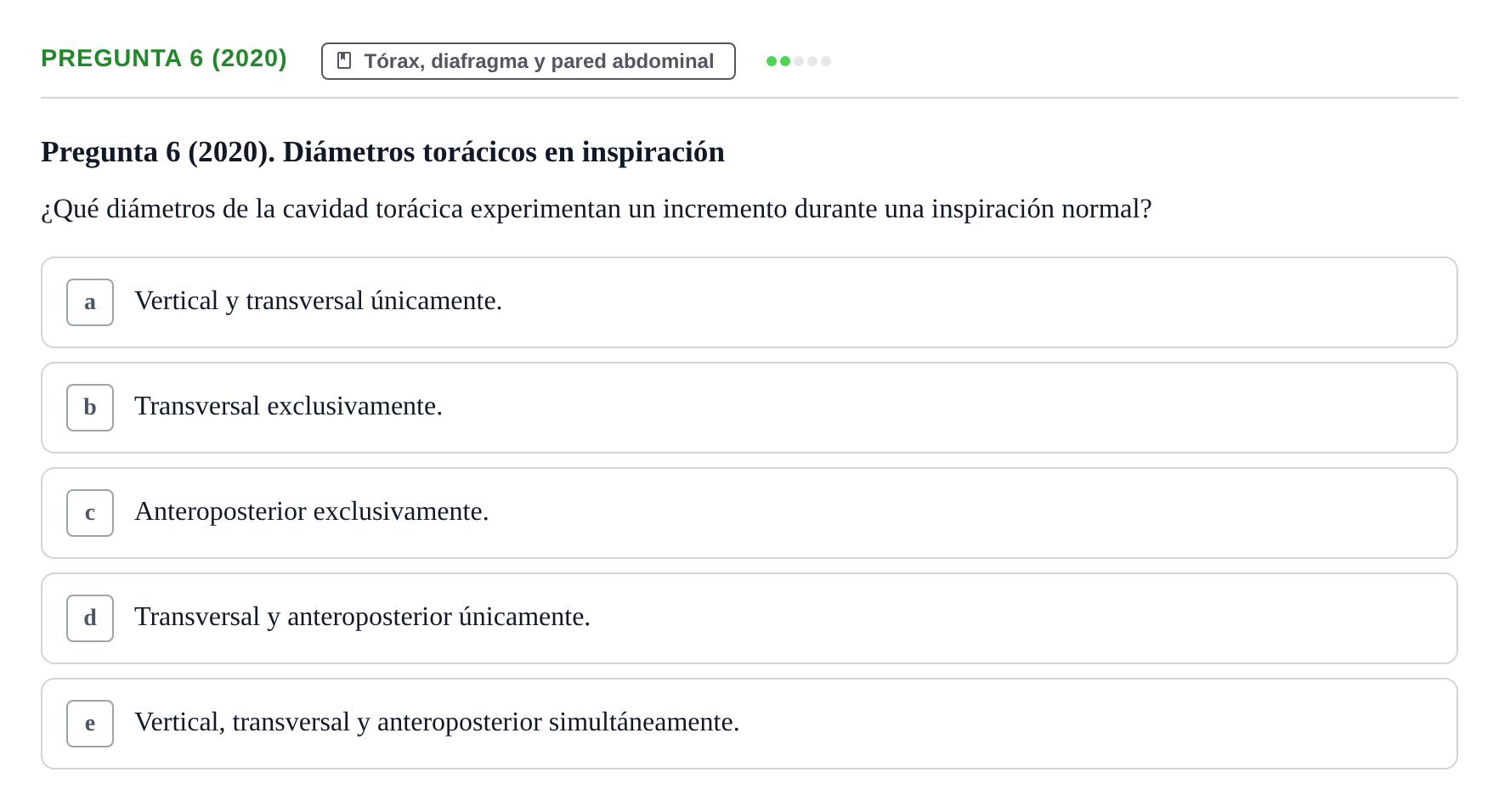Screen dimensions: 1499x812
Task: Choose answer Vertical y transversal únicamente
Action: pos(749,302)
